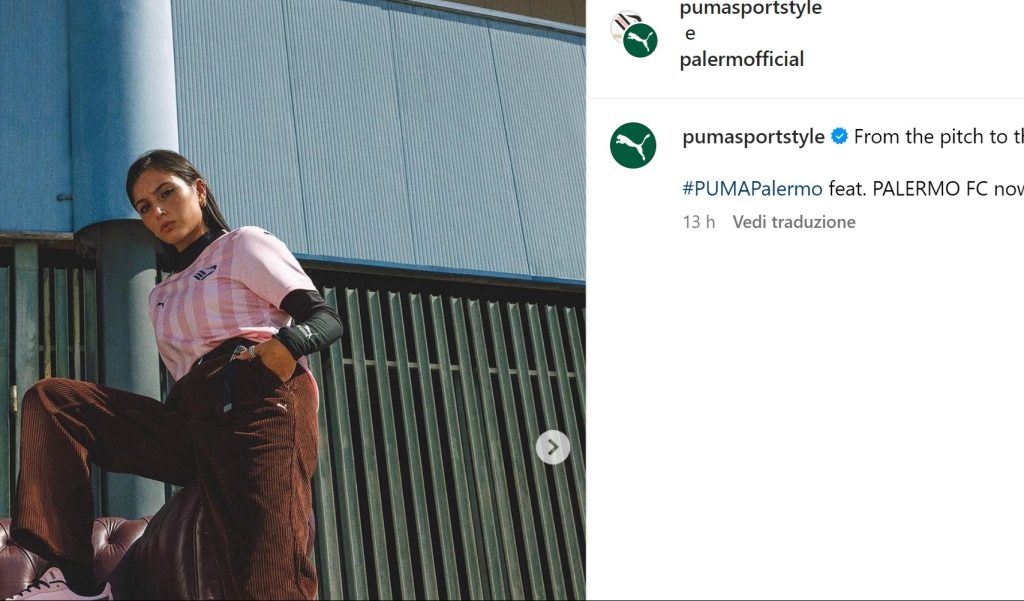Open palermofficial profile from header
The width and height of the screenshot is (1024, 601).
pyautogui.click(x=741, y=59)
